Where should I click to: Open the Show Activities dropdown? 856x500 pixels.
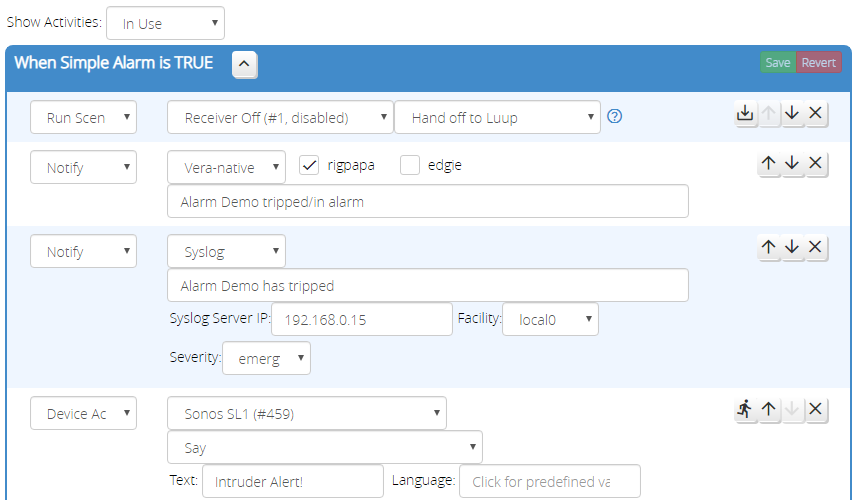165,23
